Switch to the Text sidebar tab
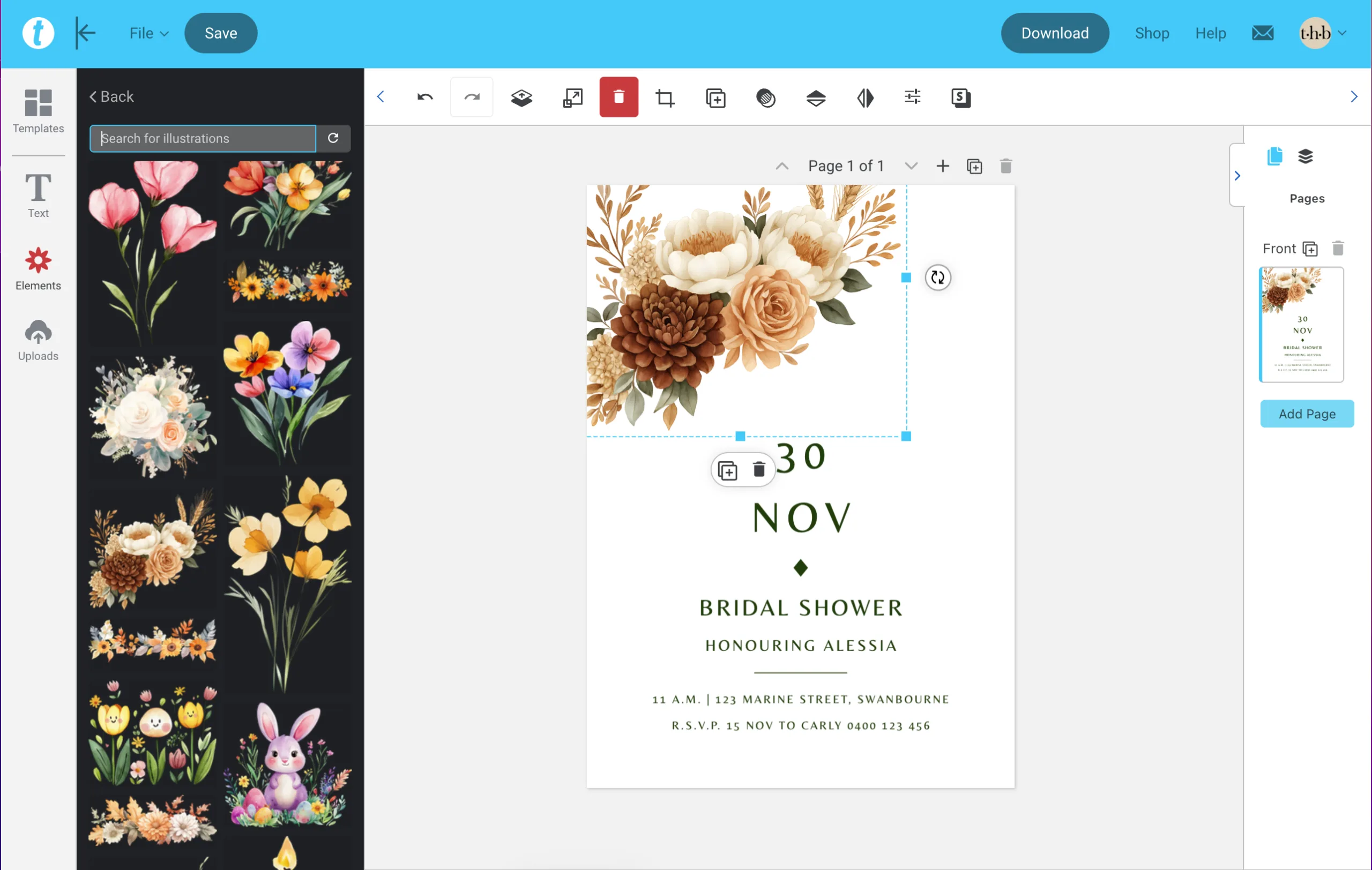1372x870 pixels. pos(38,196)
